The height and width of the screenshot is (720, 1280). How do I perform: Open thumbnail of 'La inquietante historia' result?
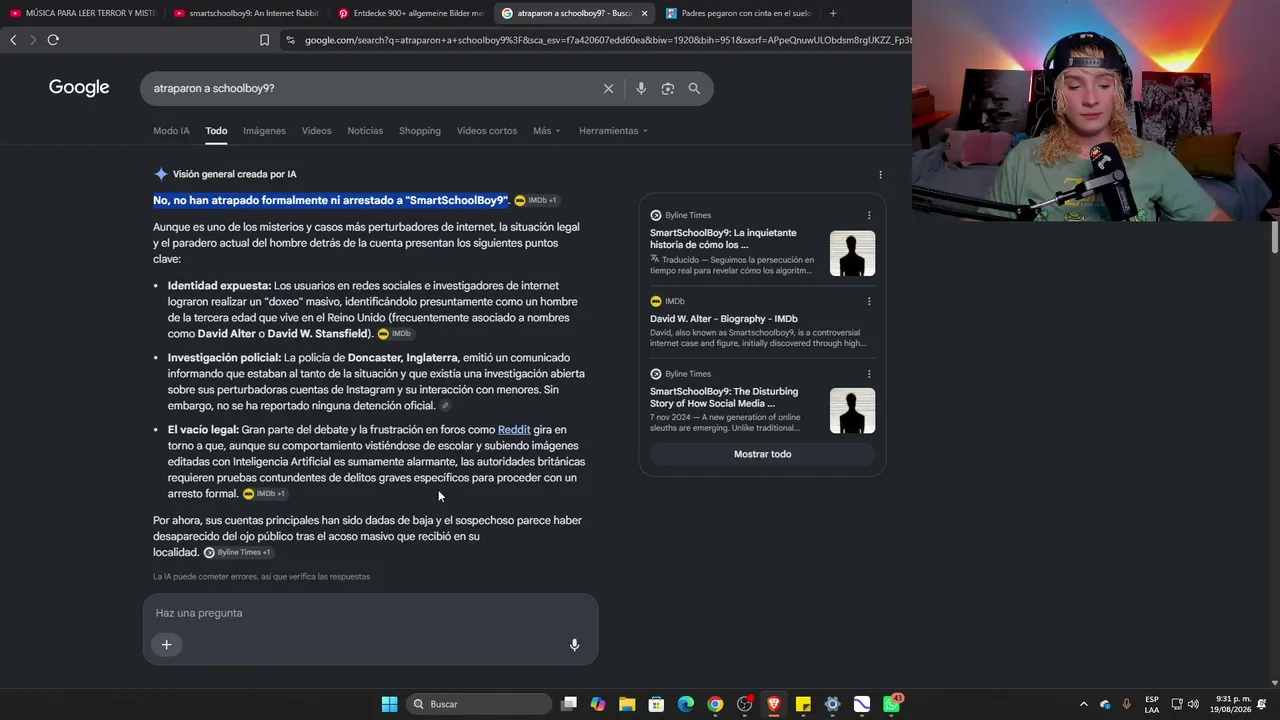(x=852, y=254)
